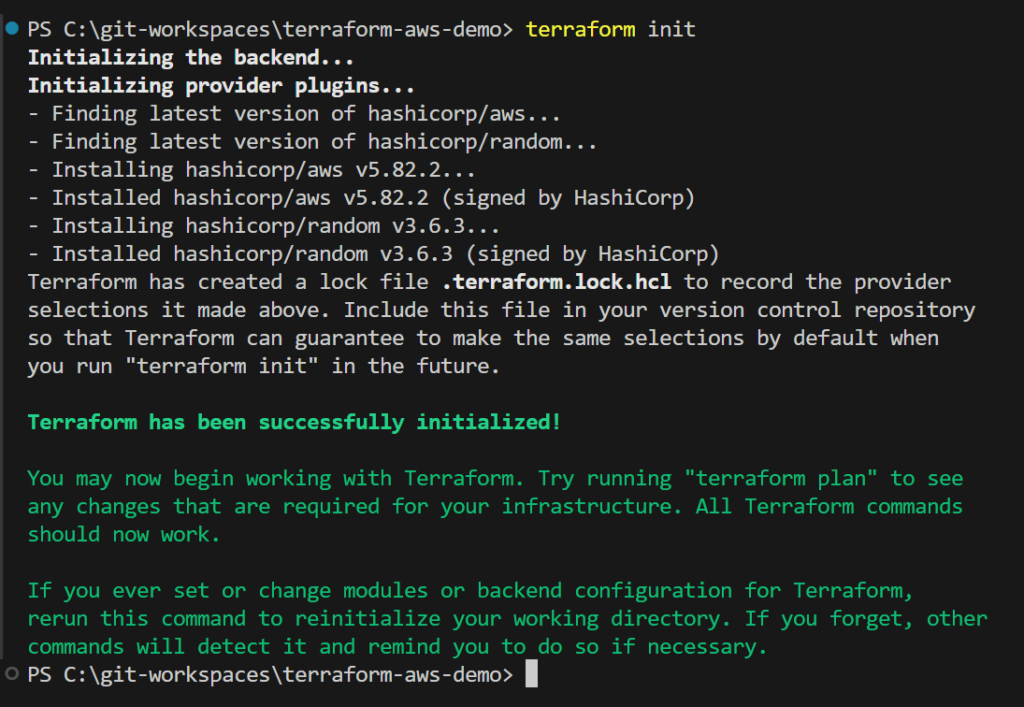Click 'If you ever set or change modules' line

(470, 591)
